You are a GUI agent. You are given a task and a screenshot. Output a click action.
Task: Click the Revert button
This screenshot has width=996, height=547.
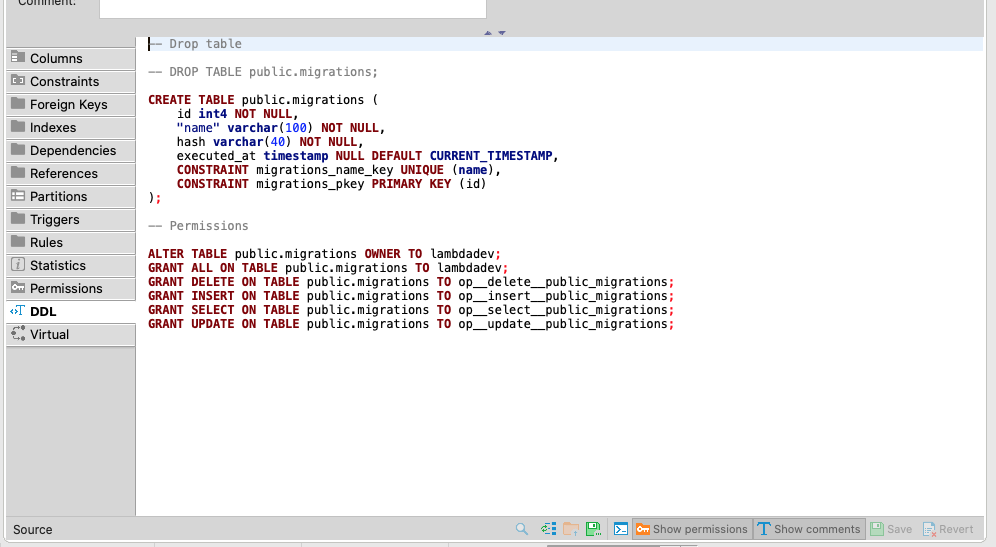point(948,529)
